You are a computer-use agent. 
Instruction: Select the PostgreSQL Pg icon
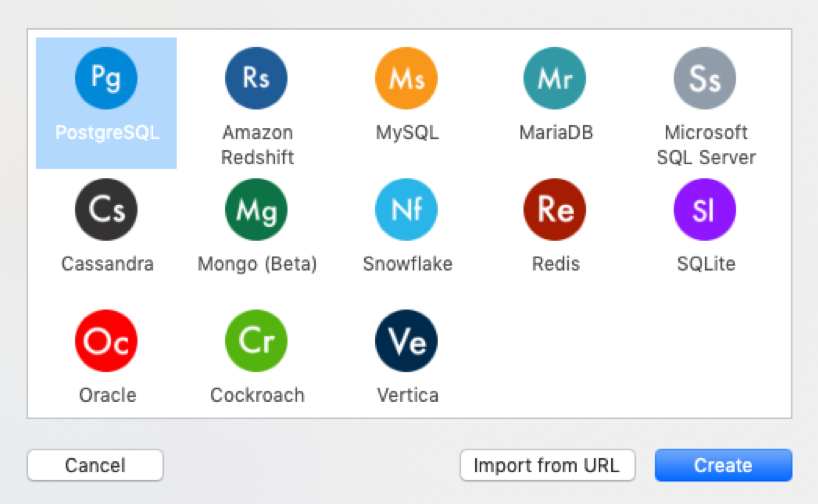pos(106,78)
